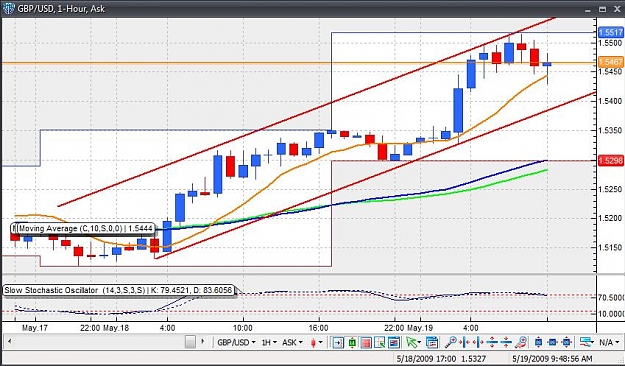The image size is (625, 366).
Task: Click the GBP/USD window title icon
Action: pos(8,8)
